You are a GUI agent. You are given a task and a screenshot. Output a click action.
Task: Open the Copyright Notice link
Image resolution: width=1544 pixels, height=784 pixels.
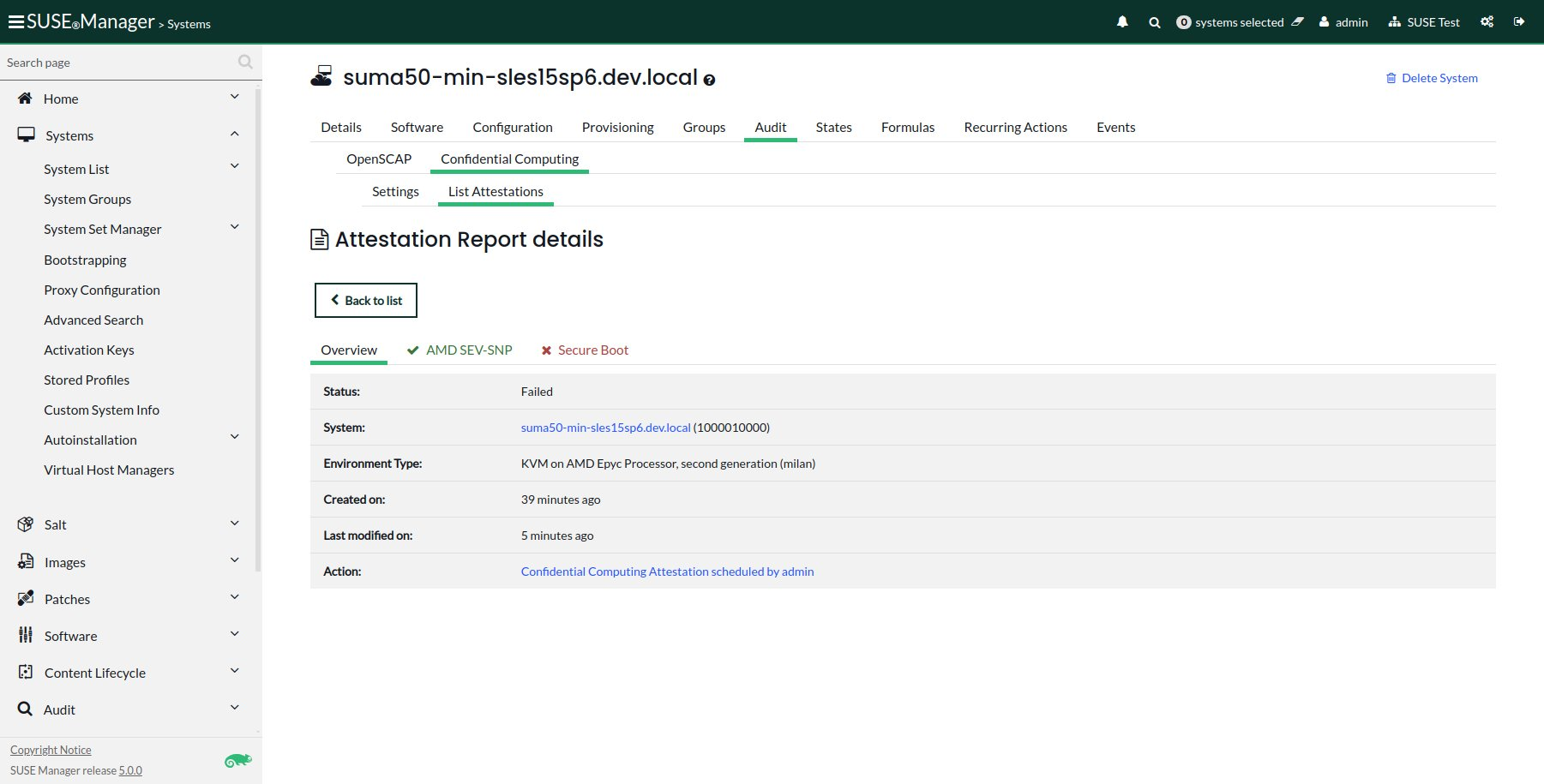51,750
